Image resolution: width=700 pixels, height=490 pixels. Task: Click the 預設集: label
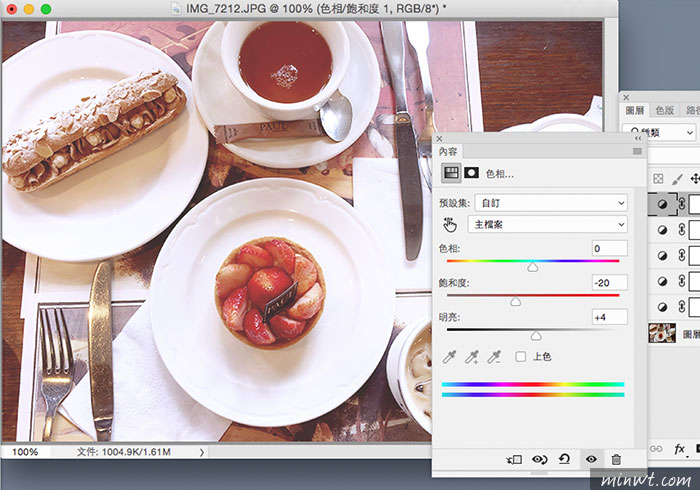point(454,203)
